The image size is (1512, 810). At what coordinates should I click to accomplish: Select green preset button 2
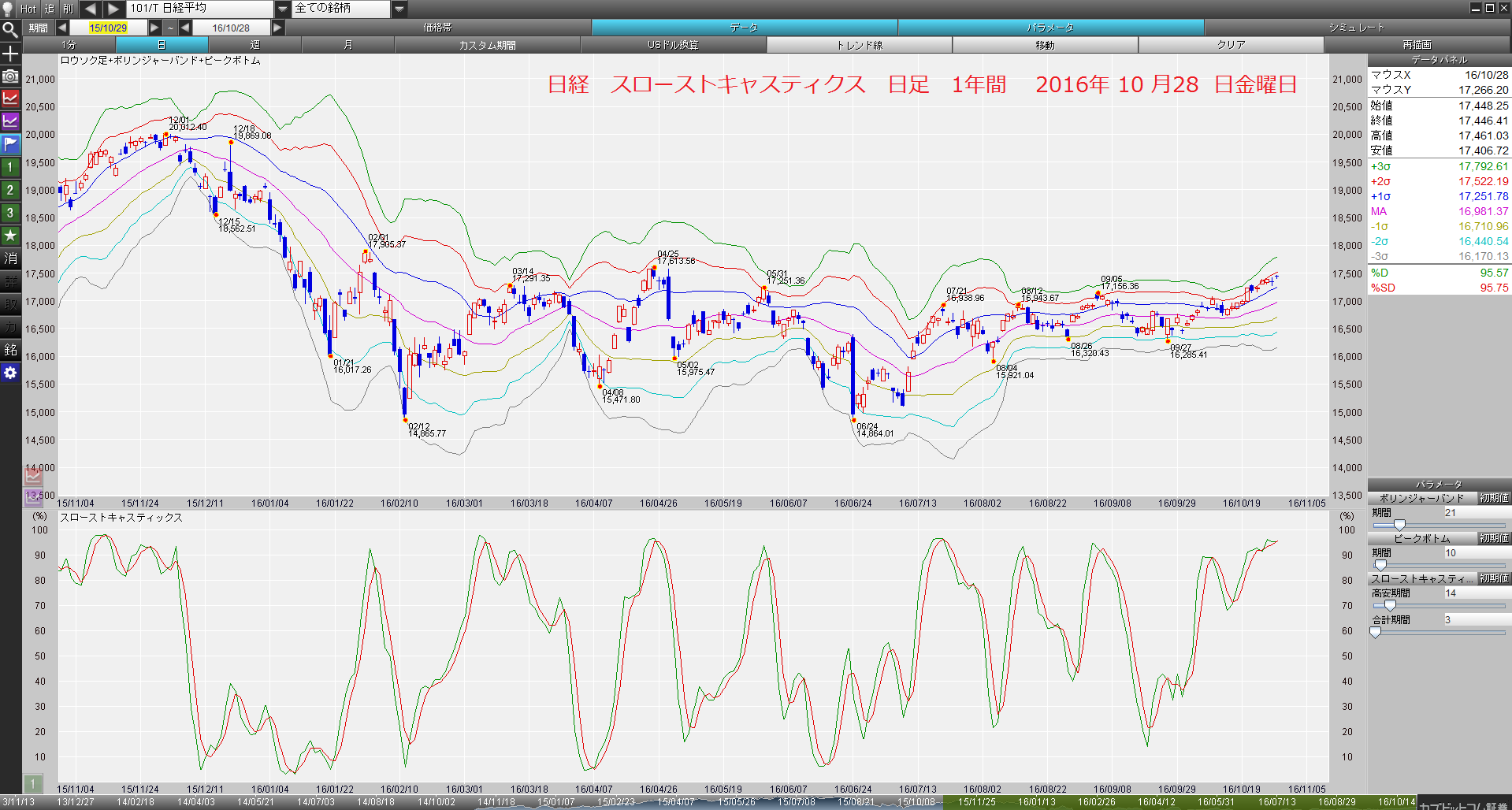(x=10, y=190)
